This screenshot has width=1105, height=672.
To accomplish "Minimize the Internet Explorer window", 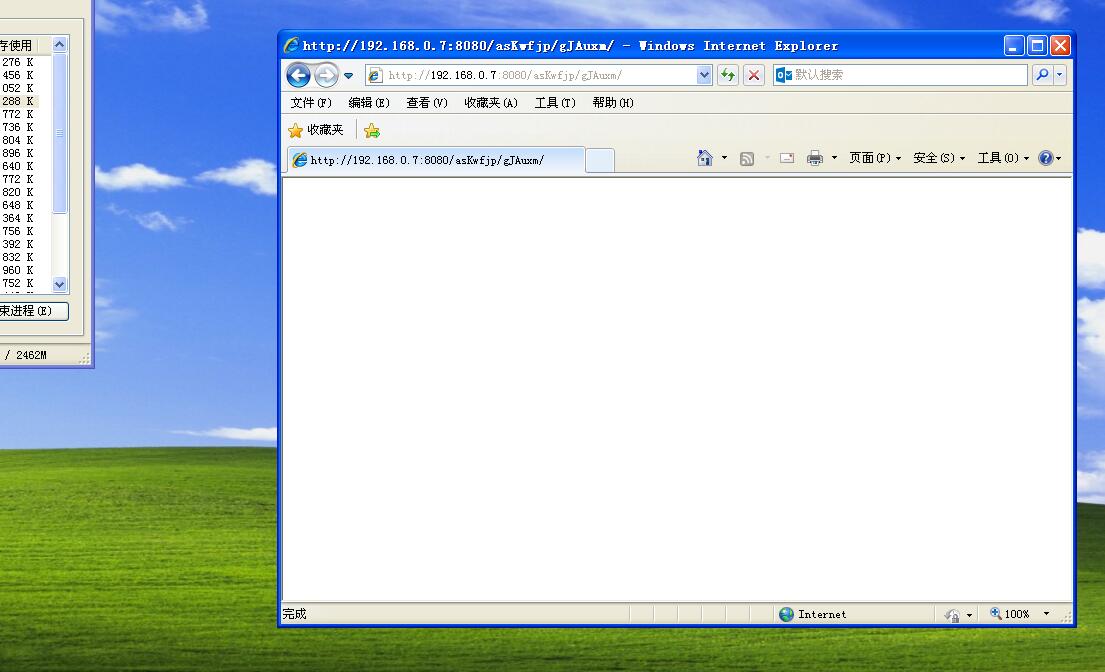I will [x=1013, y=46].
